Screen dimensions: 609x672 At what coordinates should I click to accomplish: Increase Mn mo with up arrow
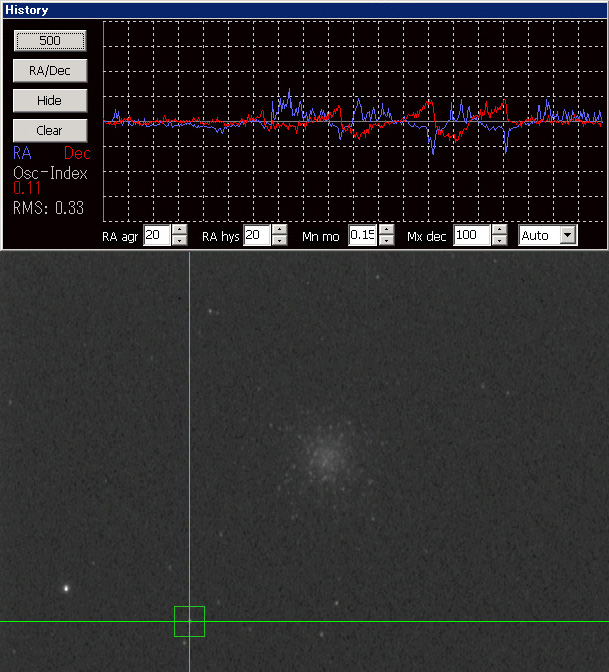(x=387, y=230)
